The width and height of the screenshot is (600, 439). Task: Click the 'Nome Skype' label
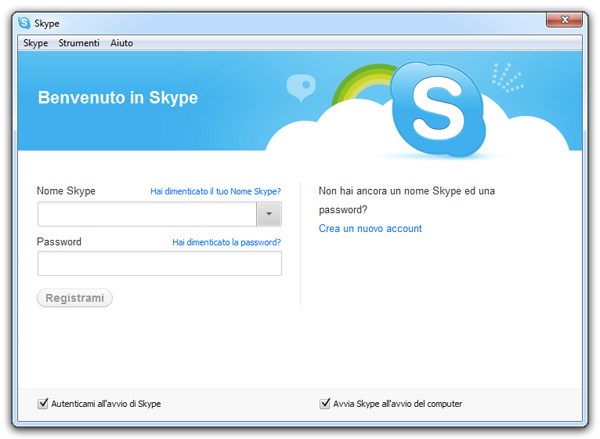coord(66,191)
